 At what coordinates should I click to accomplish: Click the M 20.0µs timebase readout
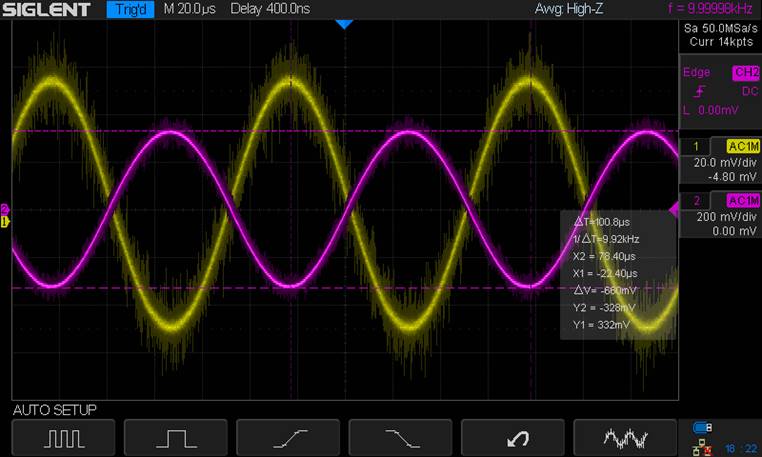tap(190, 9)
